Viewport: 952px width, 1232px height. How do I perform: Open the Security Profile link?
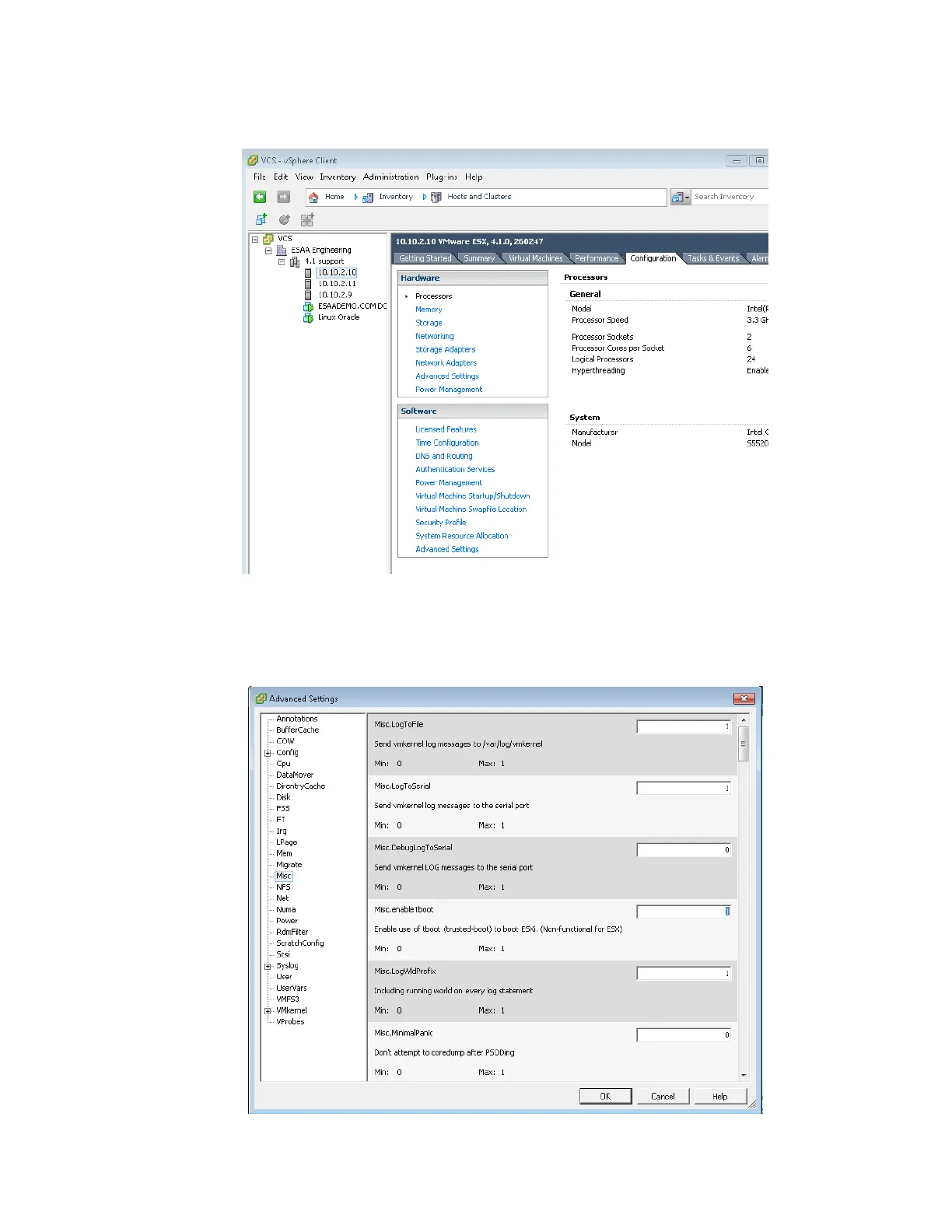441,523
